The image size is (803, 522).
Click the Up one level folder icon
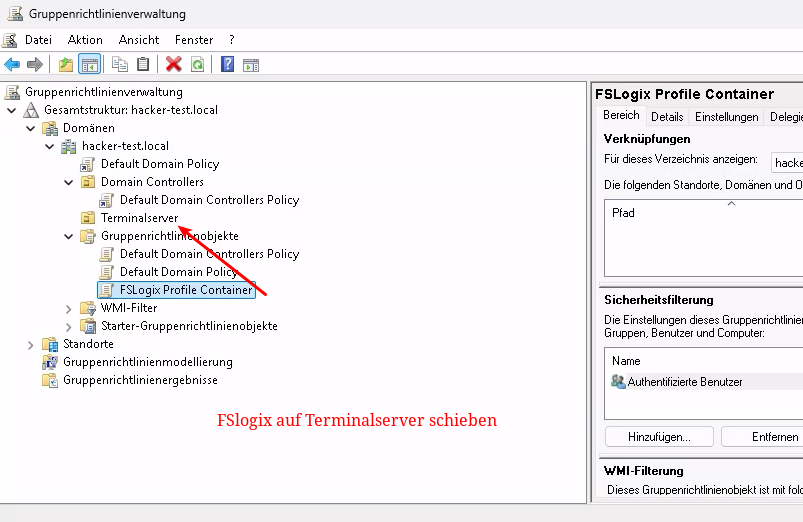[66, 65]
